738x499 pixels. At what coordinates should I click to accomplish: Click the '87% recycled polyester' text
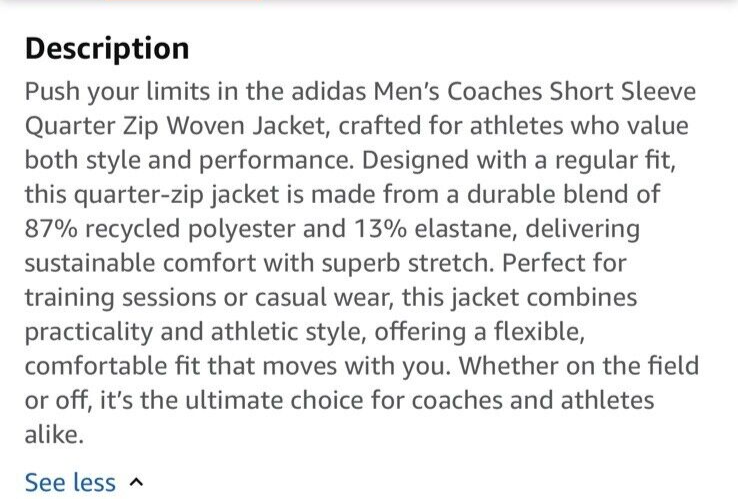(160, 229)
